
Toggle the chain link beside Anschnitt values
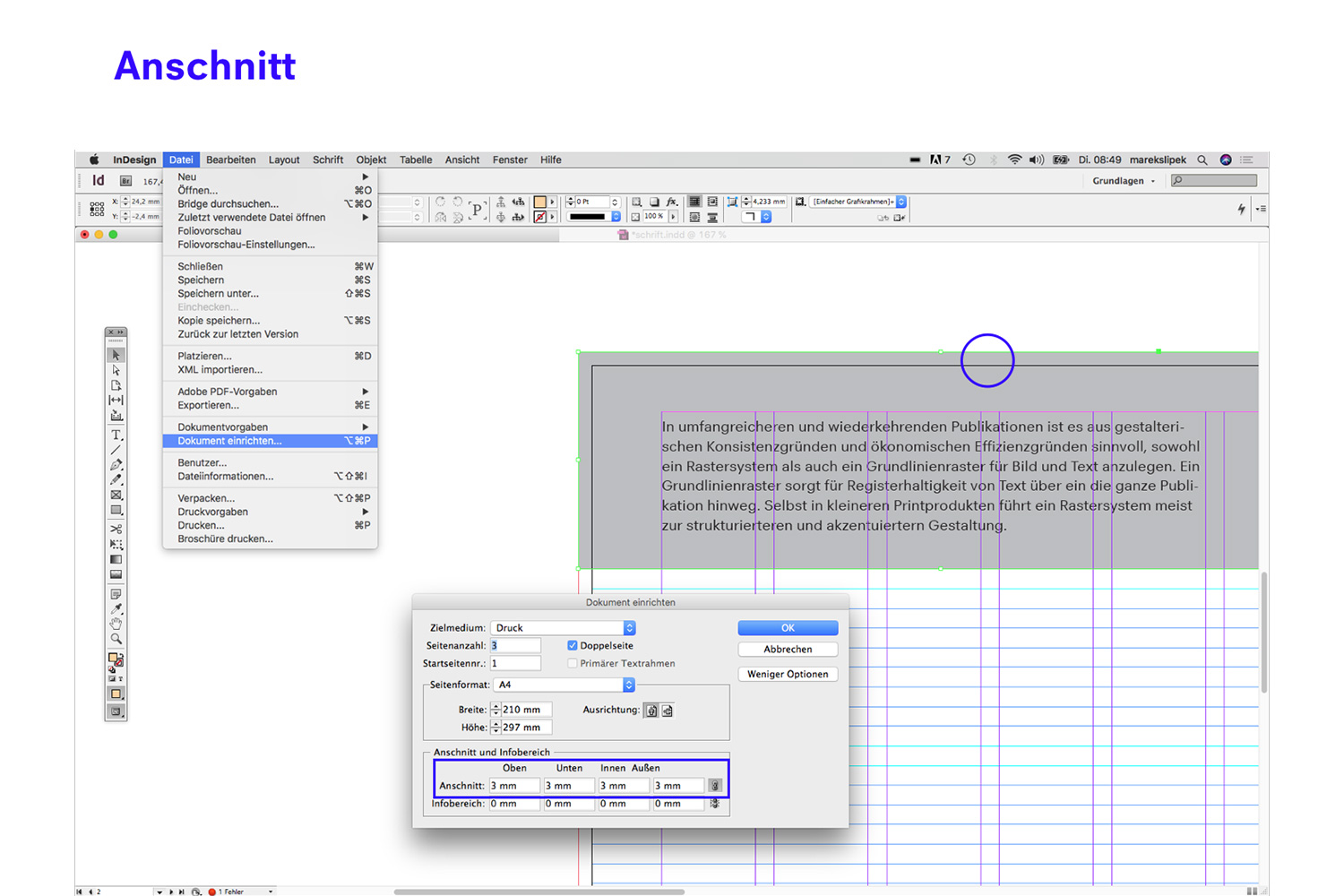pos(714,785)
